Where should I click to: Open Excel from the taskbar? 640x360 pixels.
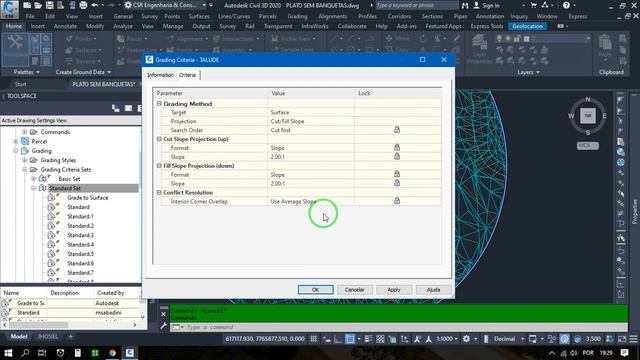(x=95, y=353)
